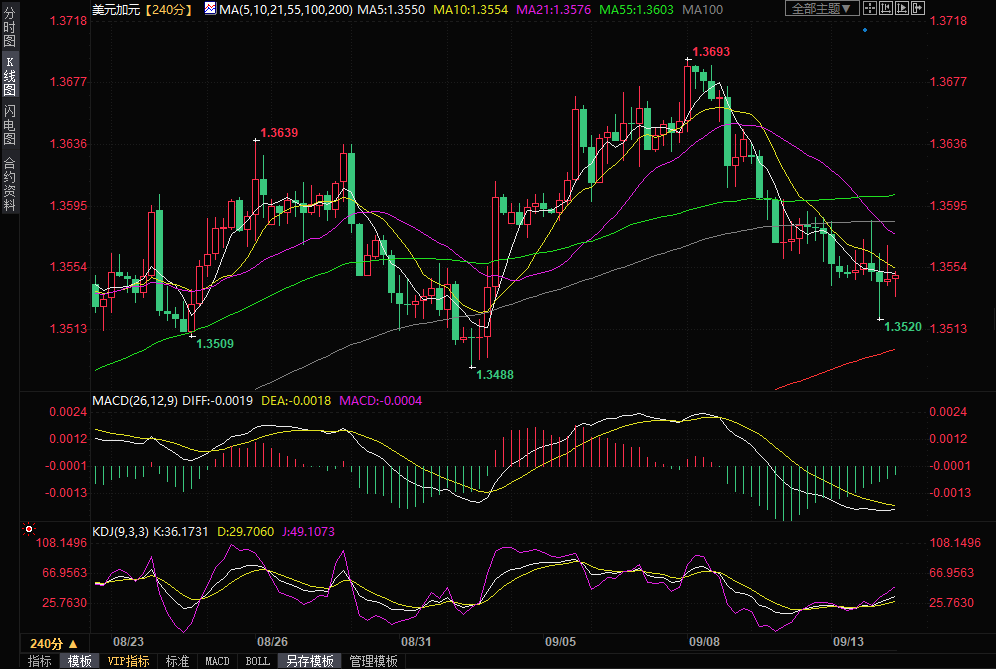Select the K线图 sidebar tab
The image size is (996, 669).
[x=9, y=76]
